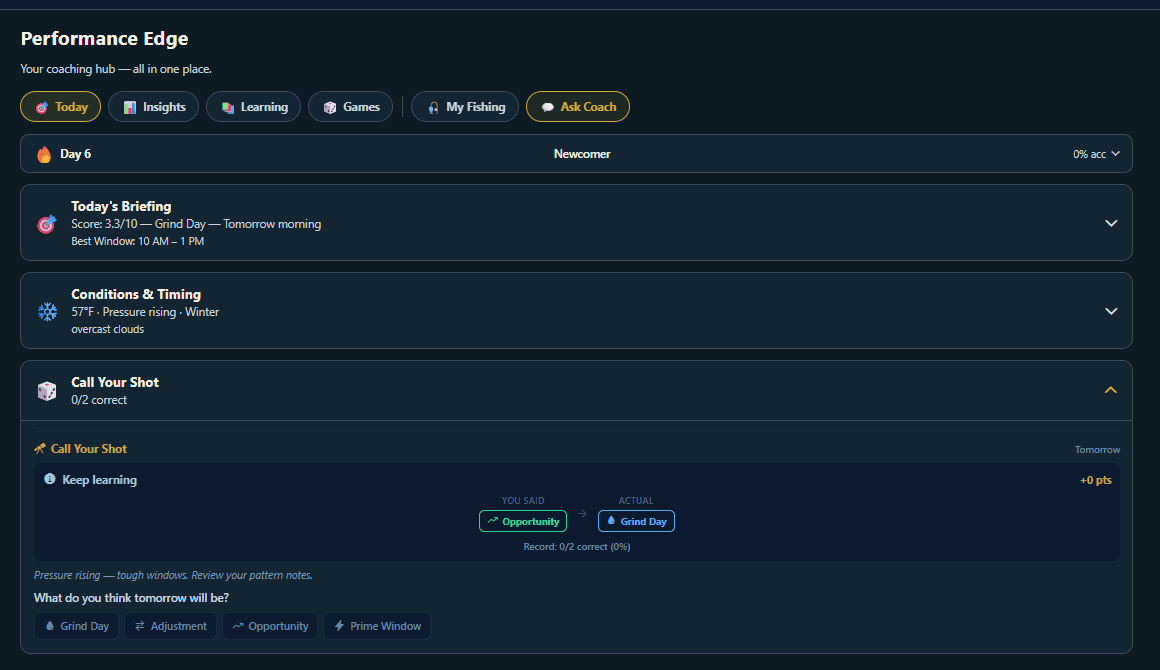This screenshot has height=670, width=1160.
Task: Choose Grind Day as tomorrow's prediction
Action: pos(76,626)
